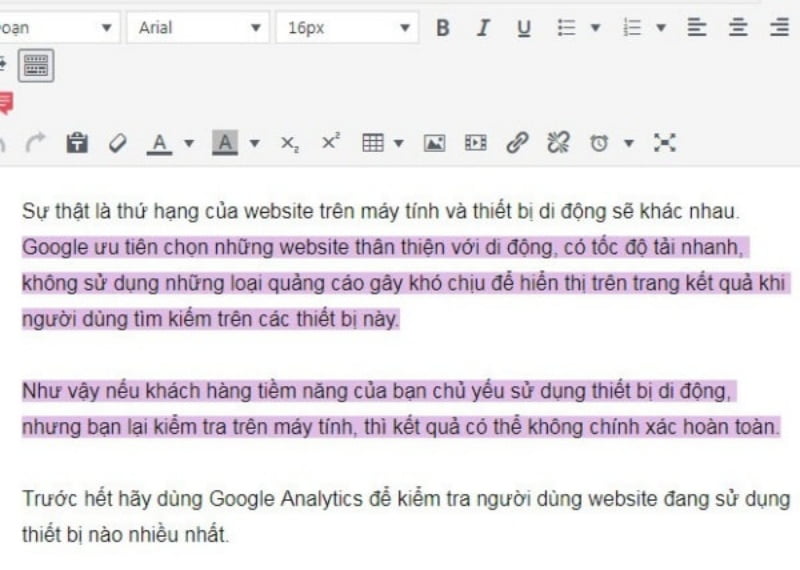Apply subscript formatting
The width and height of the screenshot is (800, 570).
289,143
